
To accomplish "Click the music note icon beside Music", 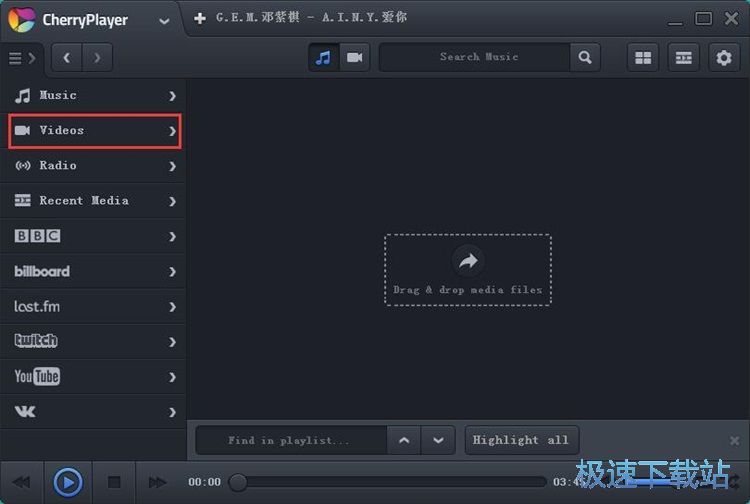I will tap(22, 96).
